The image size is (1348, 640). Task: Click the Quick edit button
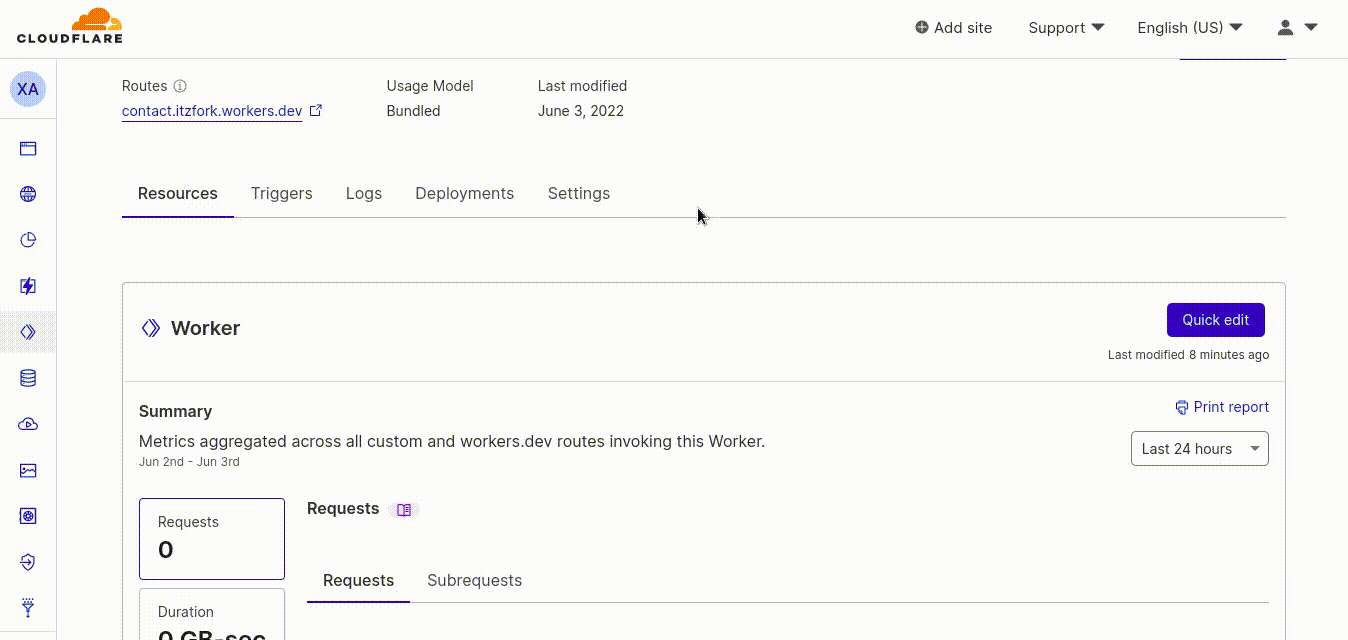(x=1216, y=320)
